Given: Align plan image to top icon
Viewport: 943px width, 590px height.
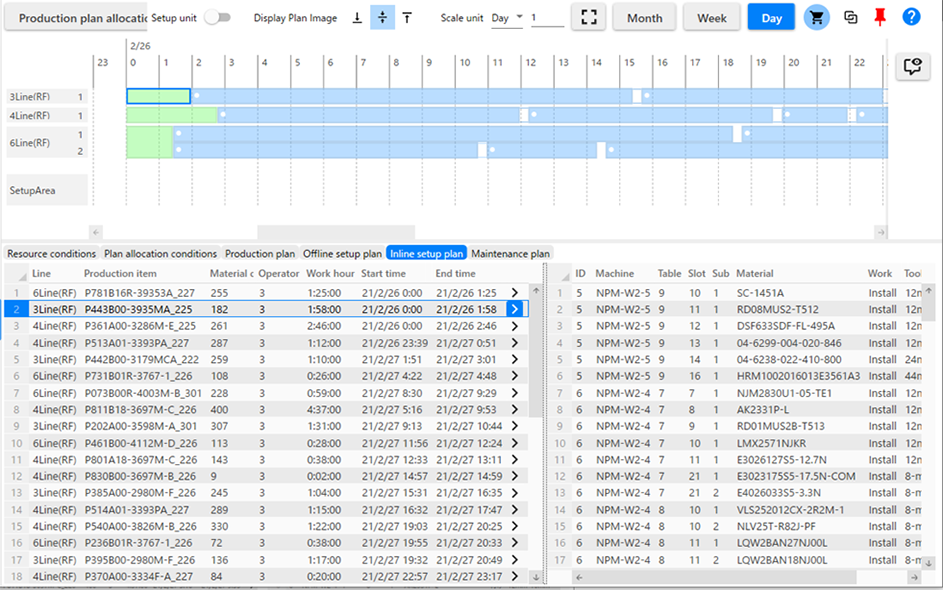Looking at the screenshot, I should (x=407, y=18).
